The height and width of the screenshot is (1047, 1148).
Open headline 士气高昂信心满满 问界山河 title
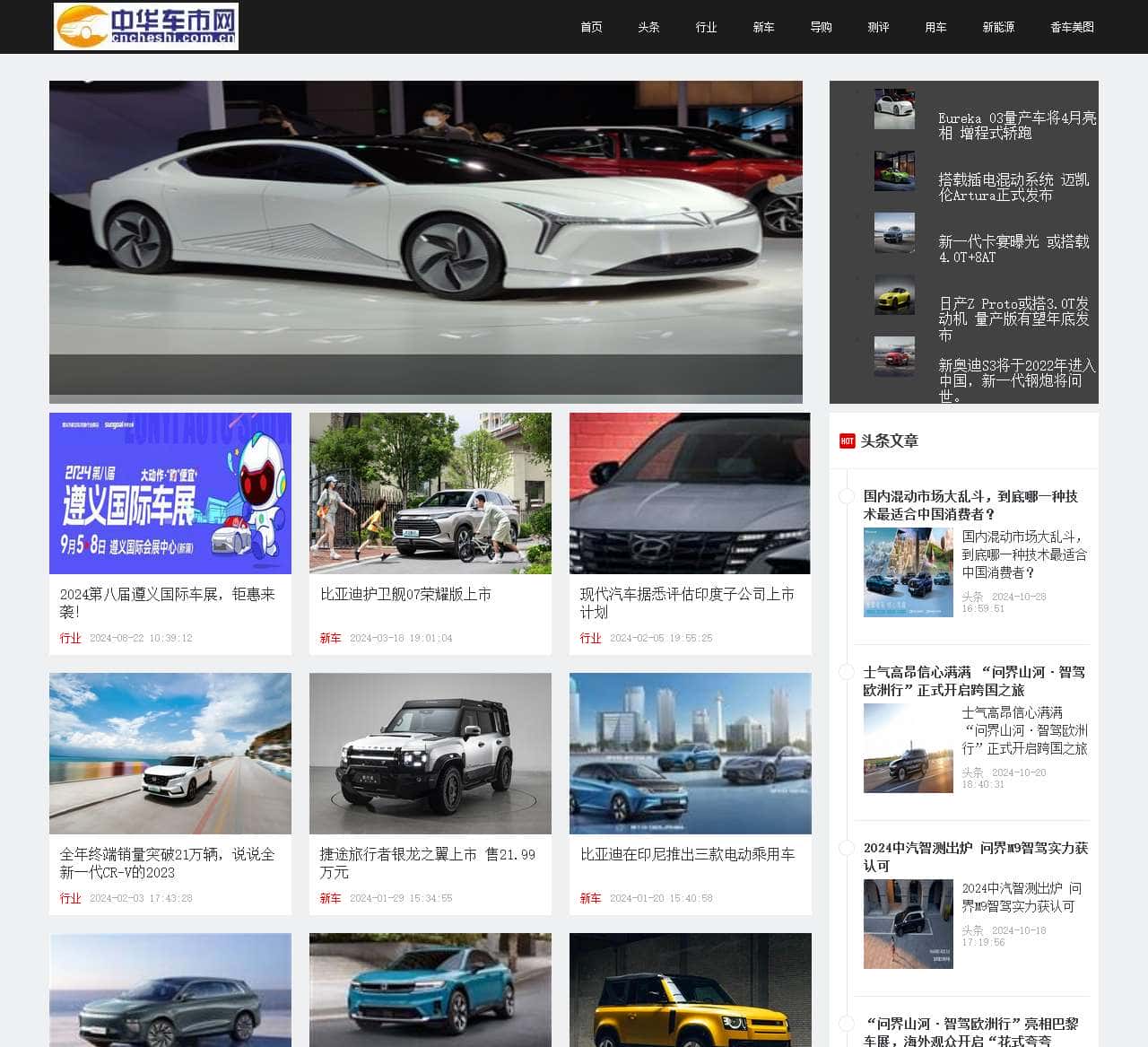974,681
